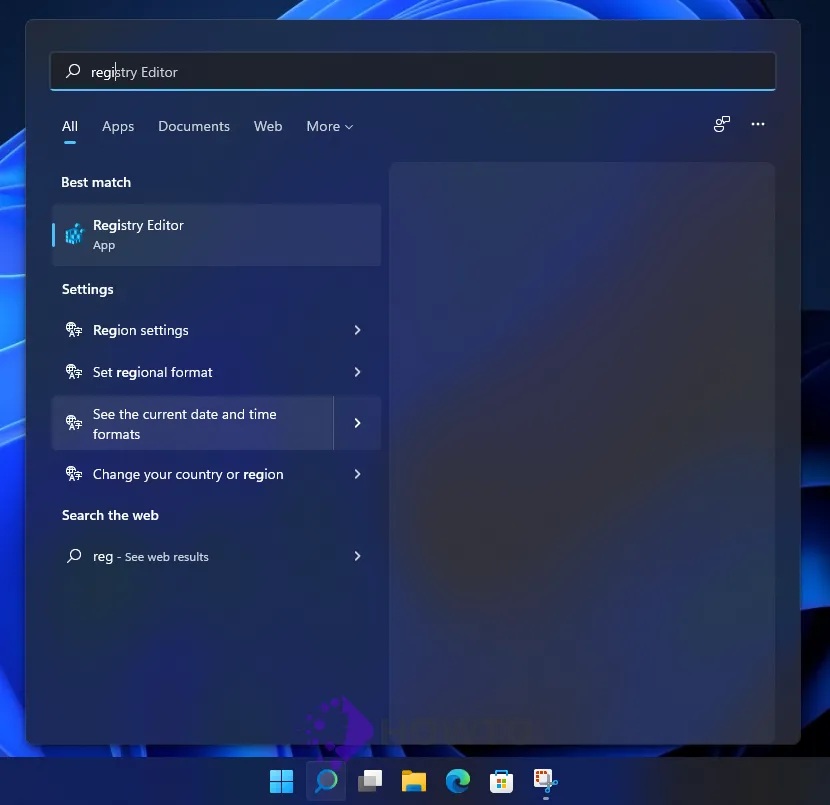Click the web search magnifier icon beside reg

(x=74, y=556)
